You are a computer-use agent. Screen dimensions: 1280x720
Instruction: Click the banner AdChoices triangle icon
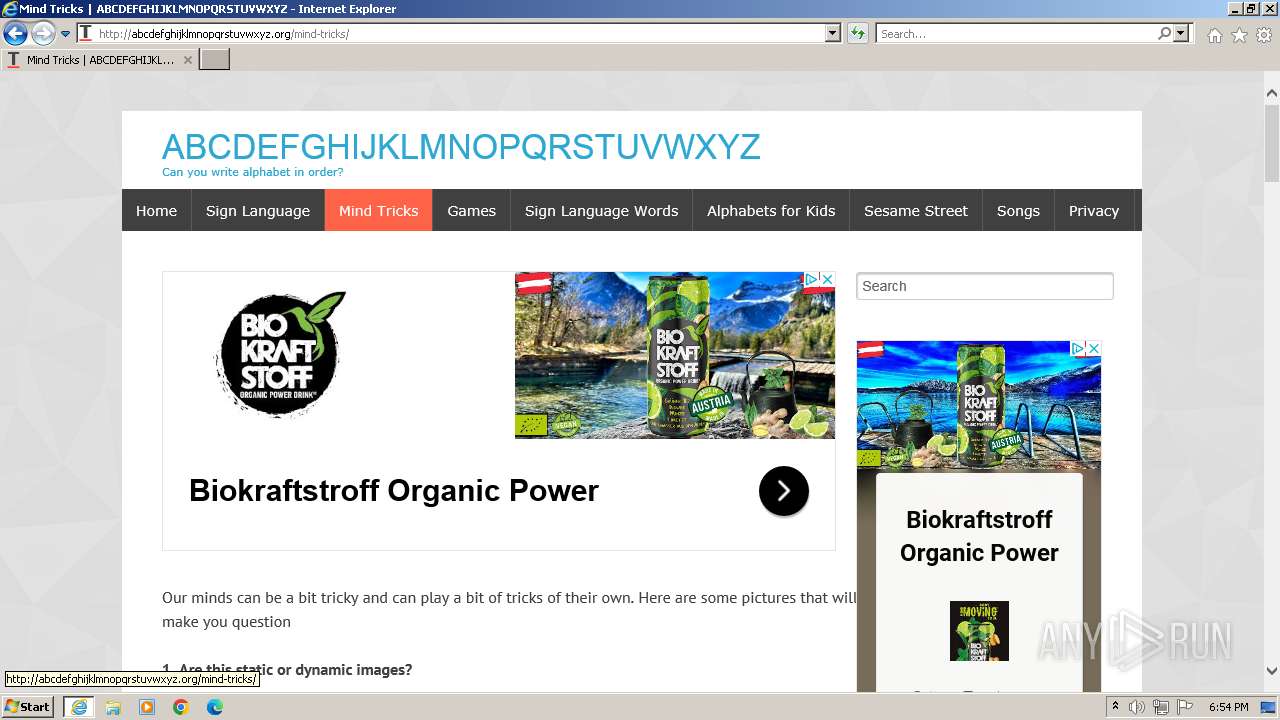[x=812, y=279]
